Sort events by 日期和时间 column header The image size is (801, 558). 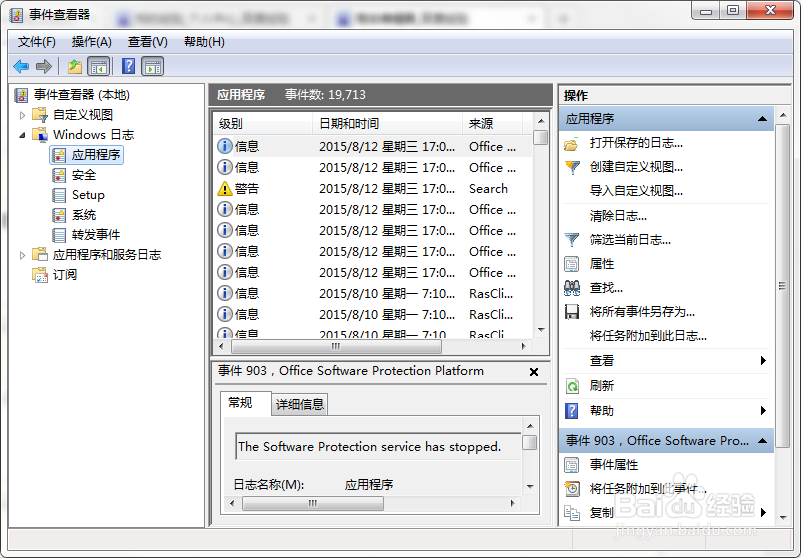[x=388, y=124]
